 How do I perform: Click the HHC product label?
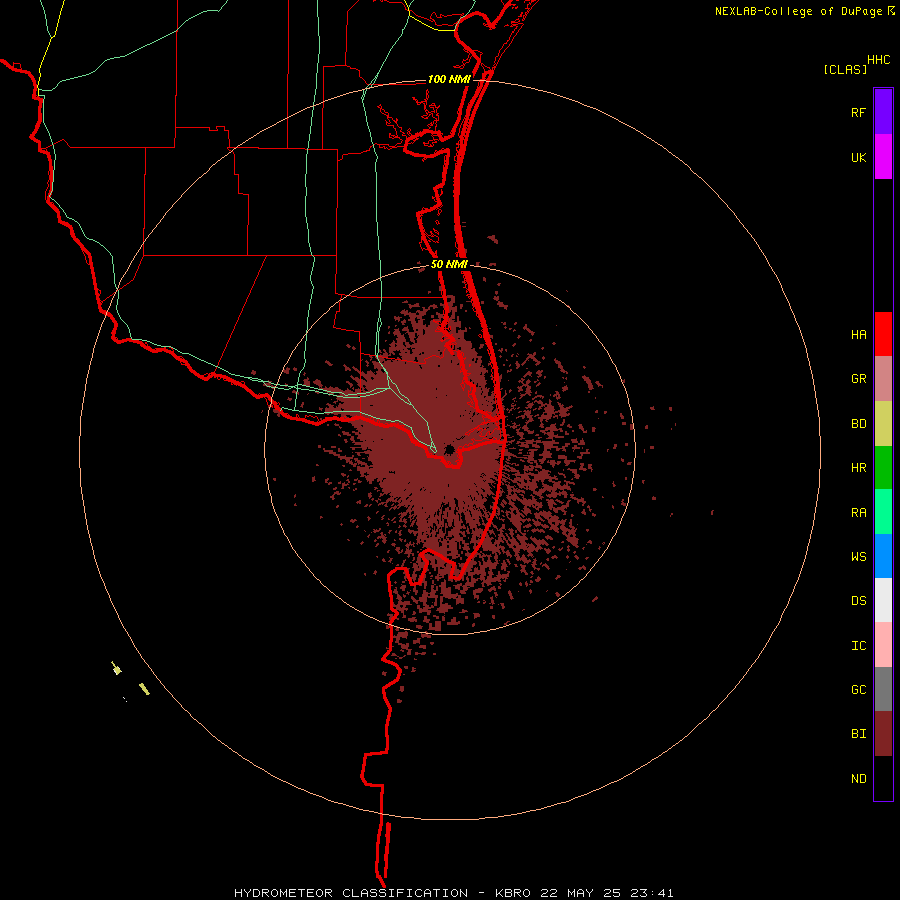pos(879,60)
